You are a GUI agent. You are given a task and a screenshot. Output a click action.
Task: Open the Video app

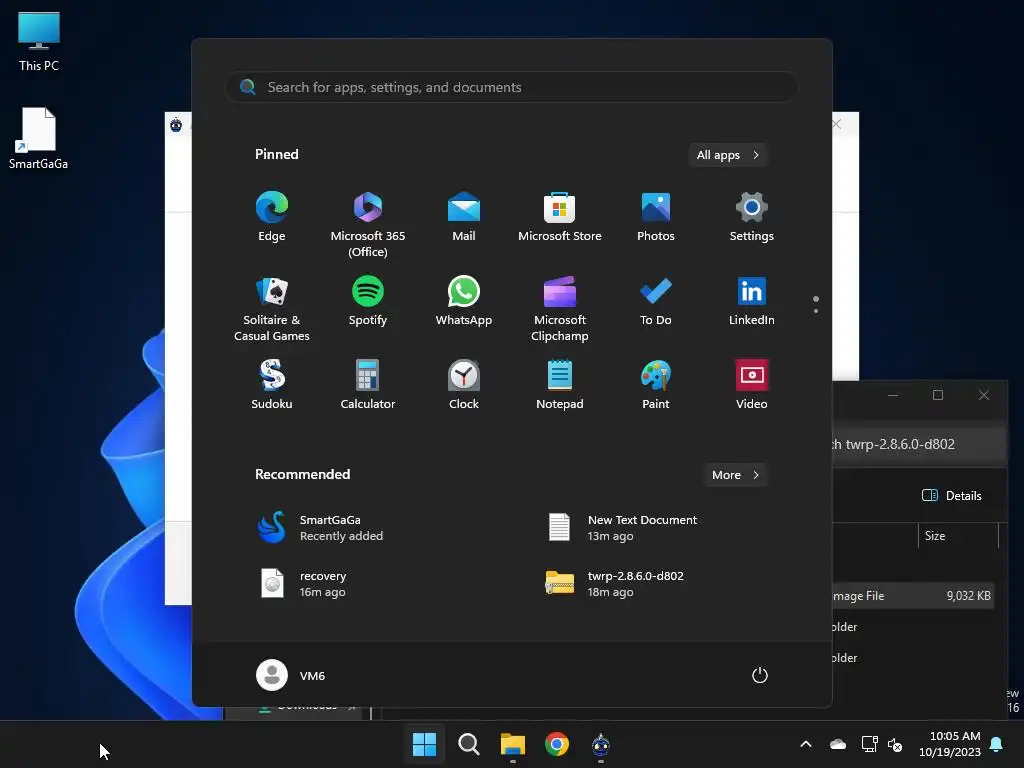(x=752, y=385)
